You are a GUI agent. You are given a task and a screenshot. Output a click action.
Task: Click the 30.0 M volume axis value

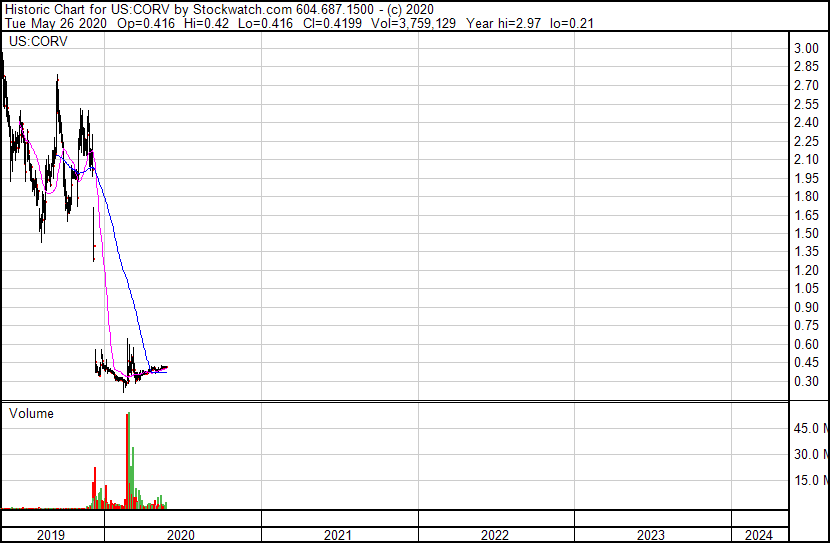point(811,454)
